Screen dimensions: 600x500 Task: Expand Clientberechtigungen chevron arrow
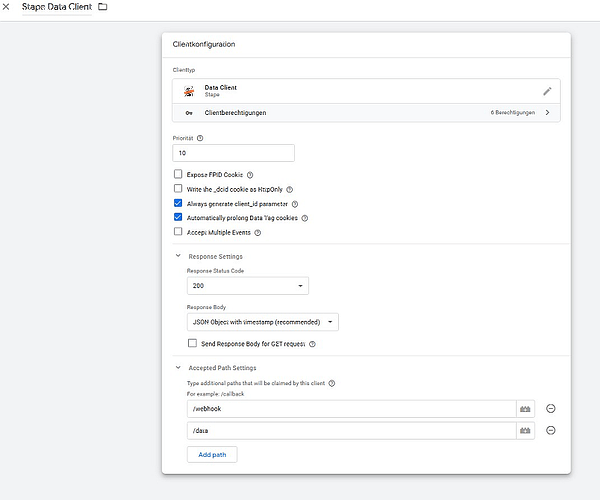click(548, 112)
